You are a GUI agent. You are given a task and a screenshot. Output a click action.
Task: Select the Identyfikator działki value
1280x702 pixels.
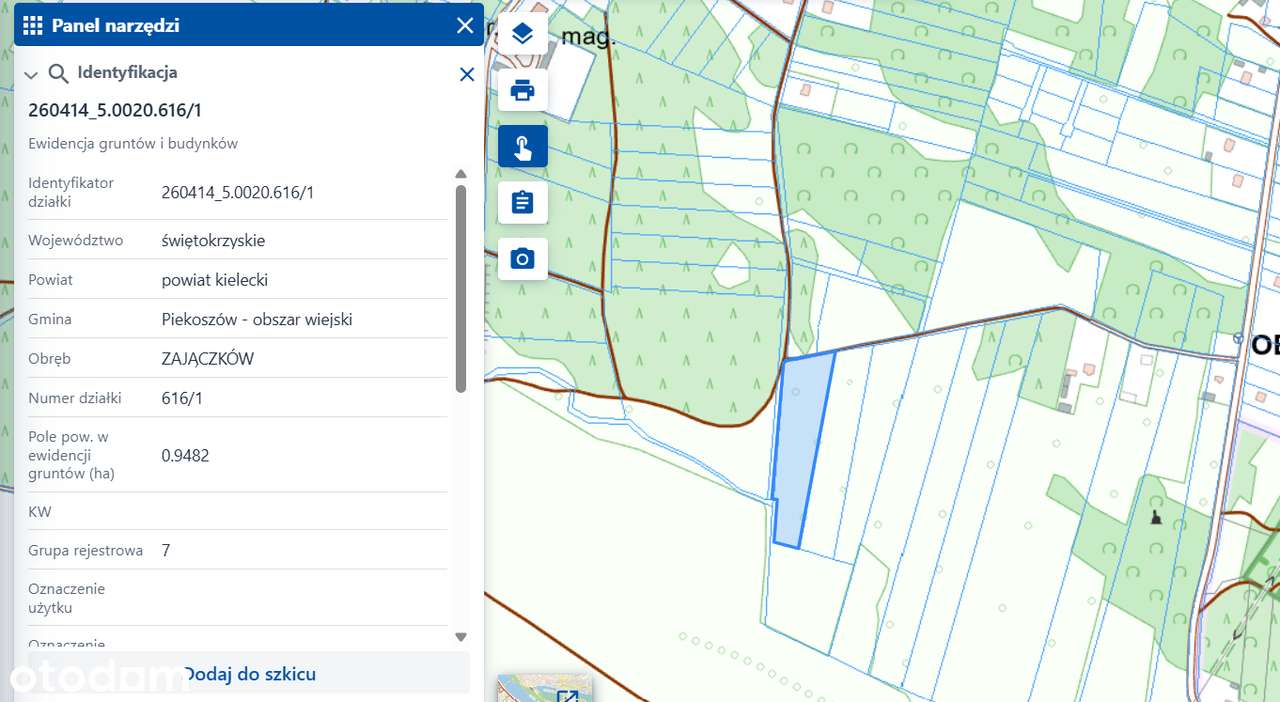(x=238, y=192)
